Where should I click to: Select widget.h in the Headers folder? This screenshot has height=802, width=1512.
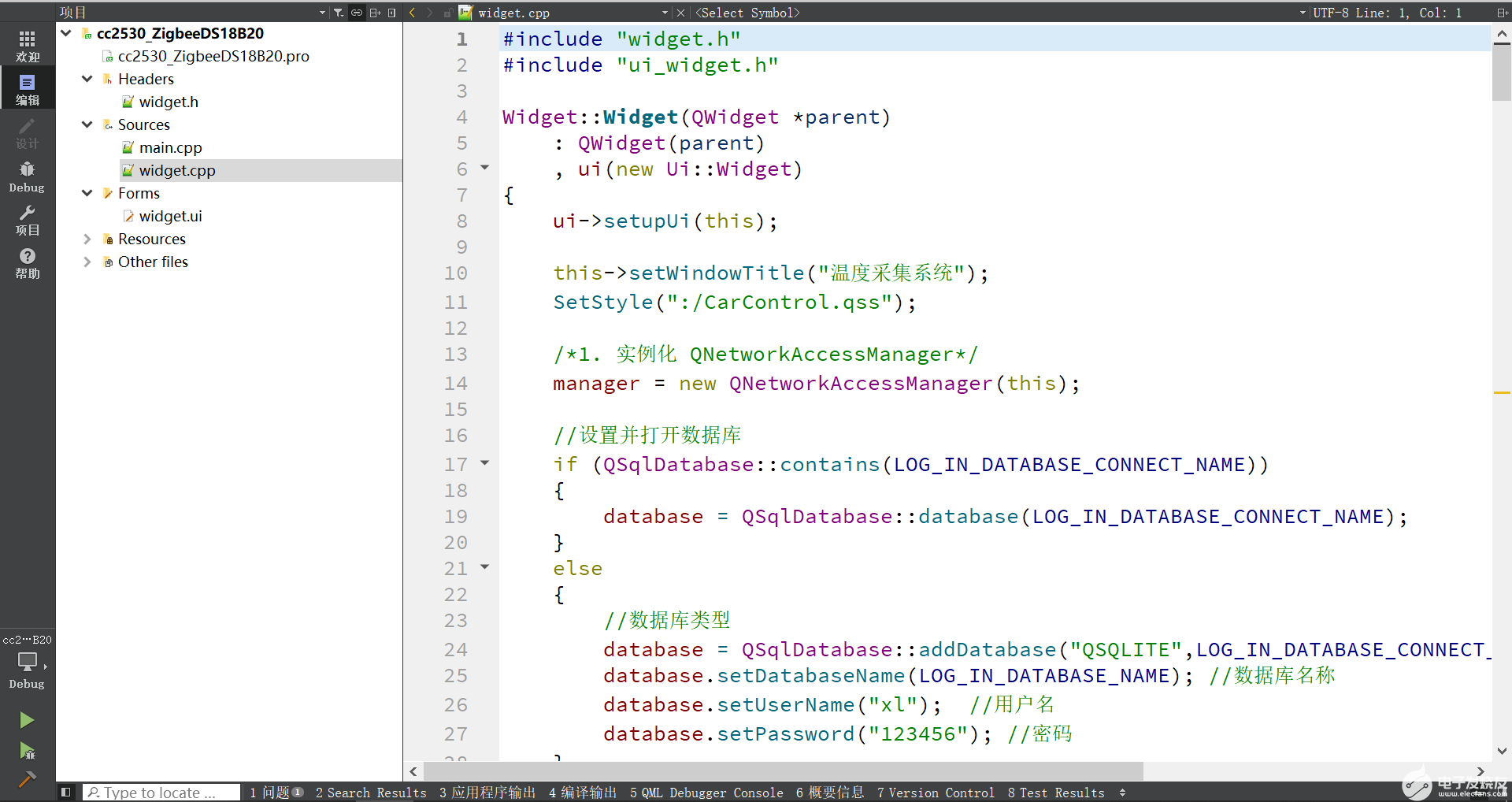tap(169, 102)
